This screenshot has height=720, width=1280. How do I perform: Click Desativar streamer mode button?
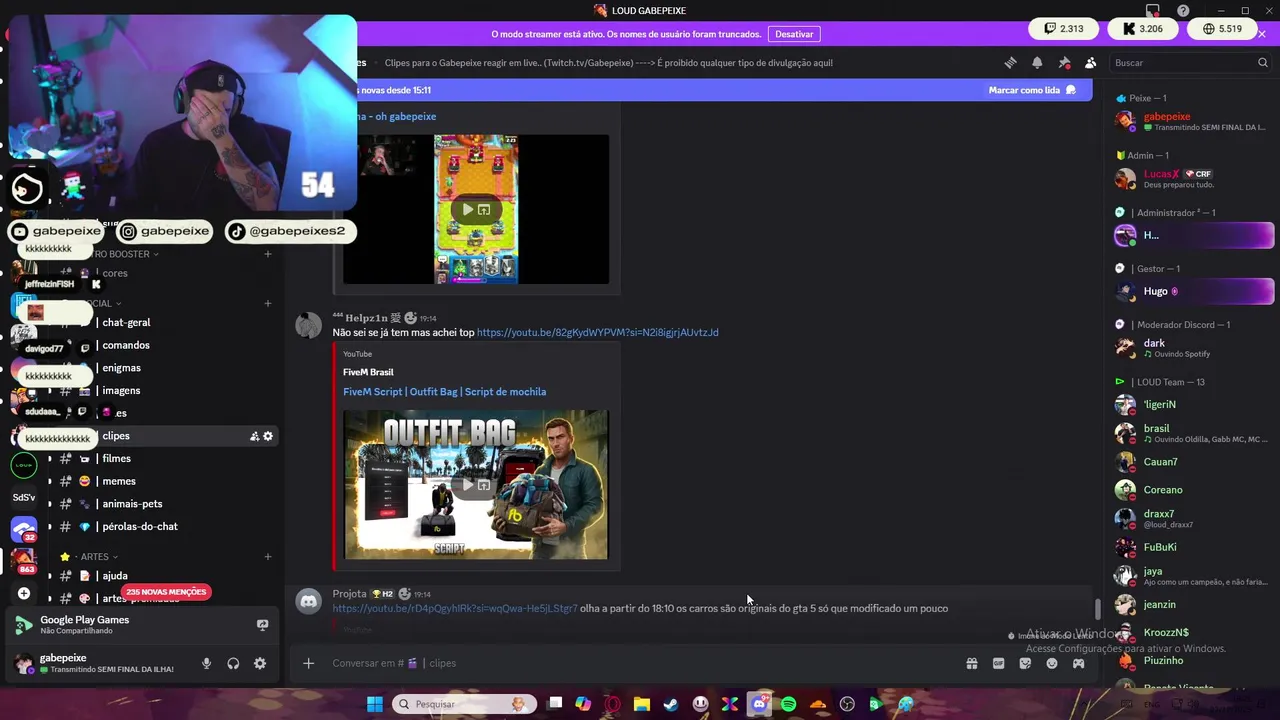click(x=794, y=34)
